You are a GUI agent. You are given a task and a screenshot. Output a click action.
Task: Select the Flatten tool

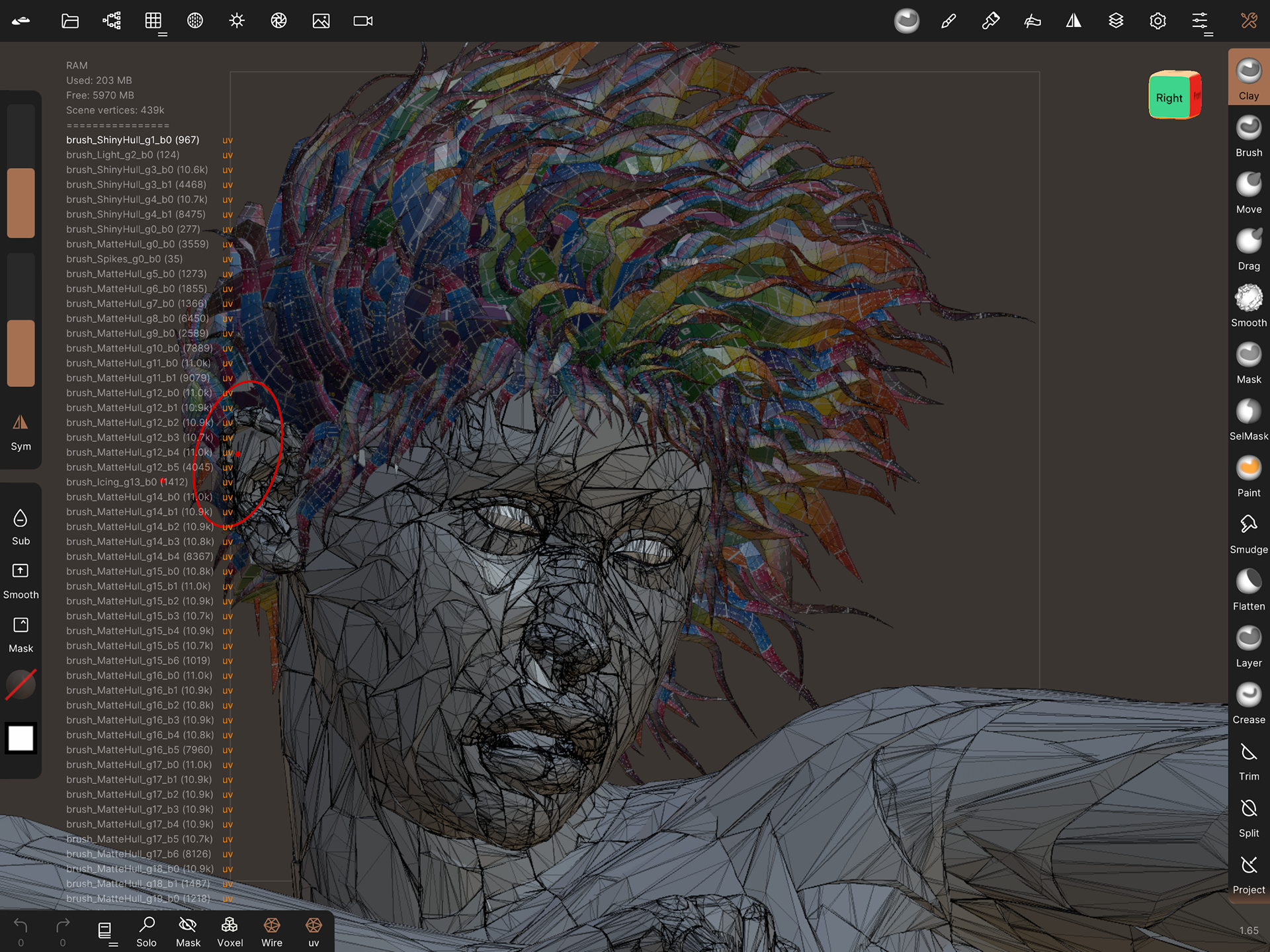(1248, 589)
